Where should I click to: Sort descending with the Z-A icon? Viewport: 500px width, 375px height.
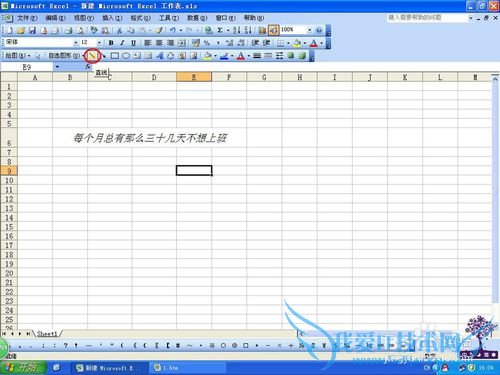pos(248,30)
